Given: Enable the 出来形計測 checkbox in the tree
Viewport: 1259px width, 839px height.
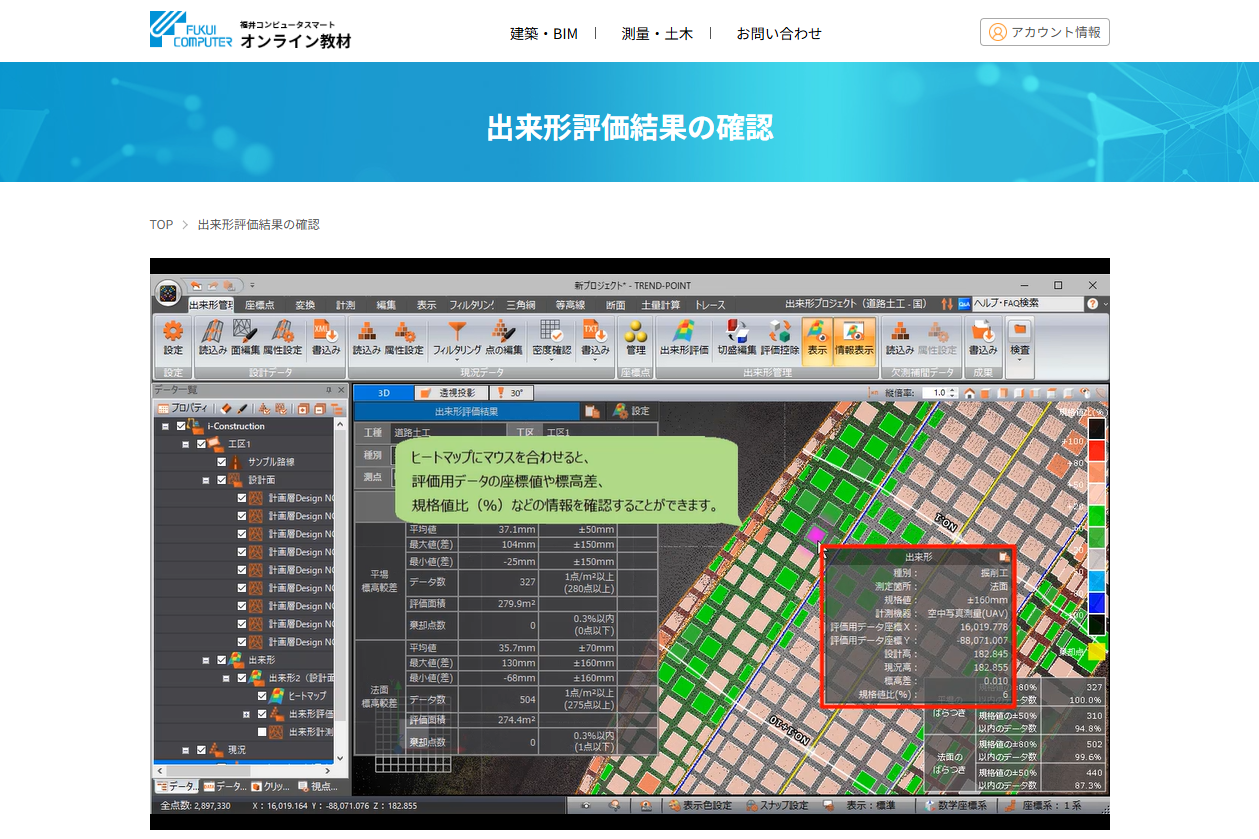Looking at the screenshot, I should click(x=261, y=730).
